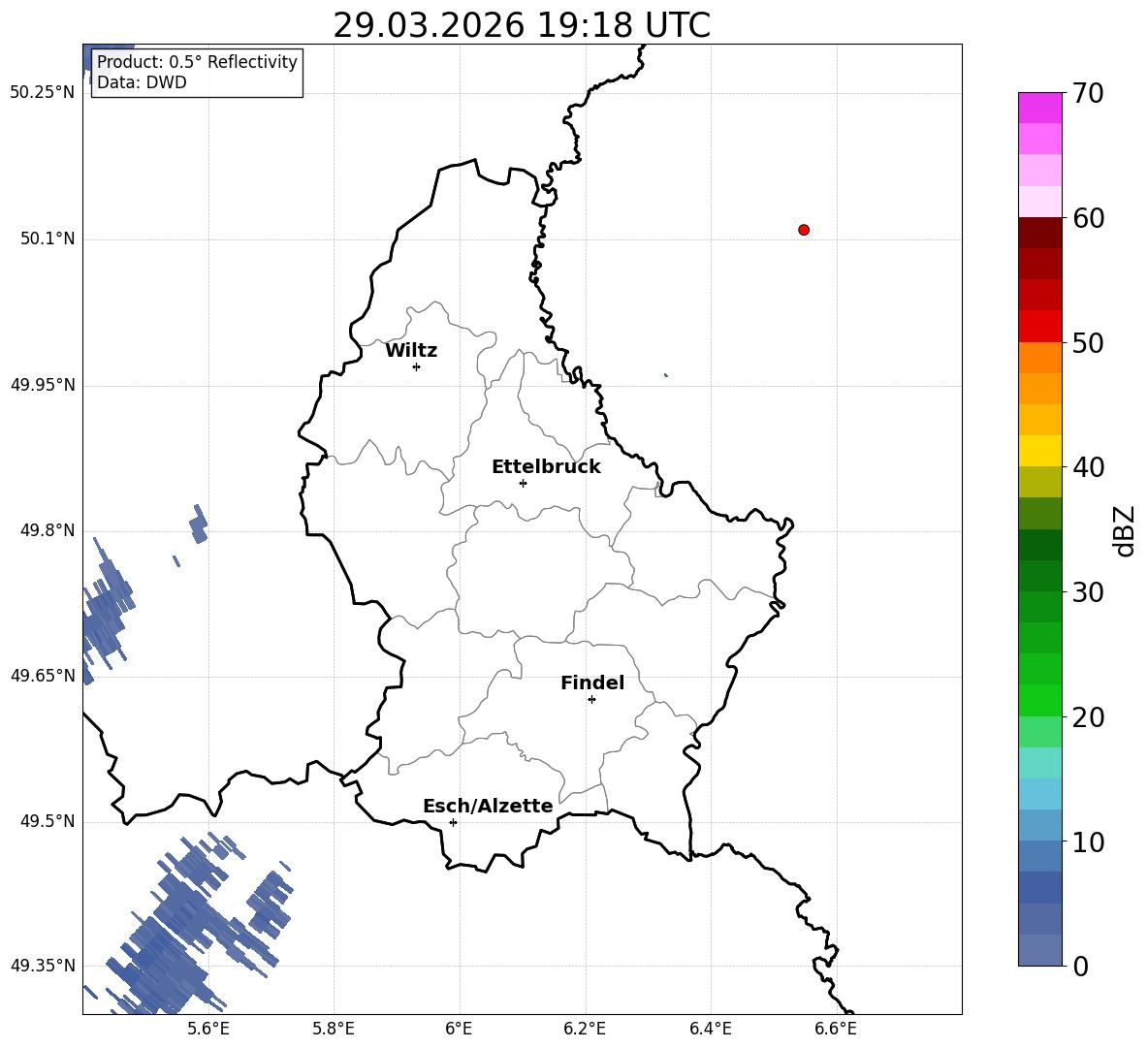Screen dimensions: 1148x1048
Task: Click the 50.25°N latitude label
Action: pos(43,93)
